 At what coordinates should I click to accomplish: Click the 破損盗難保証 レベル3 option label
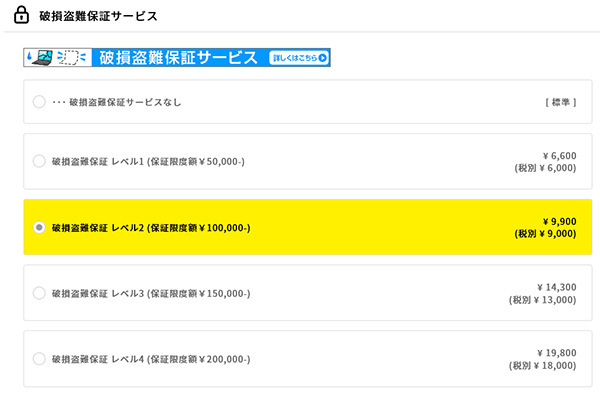151,293
